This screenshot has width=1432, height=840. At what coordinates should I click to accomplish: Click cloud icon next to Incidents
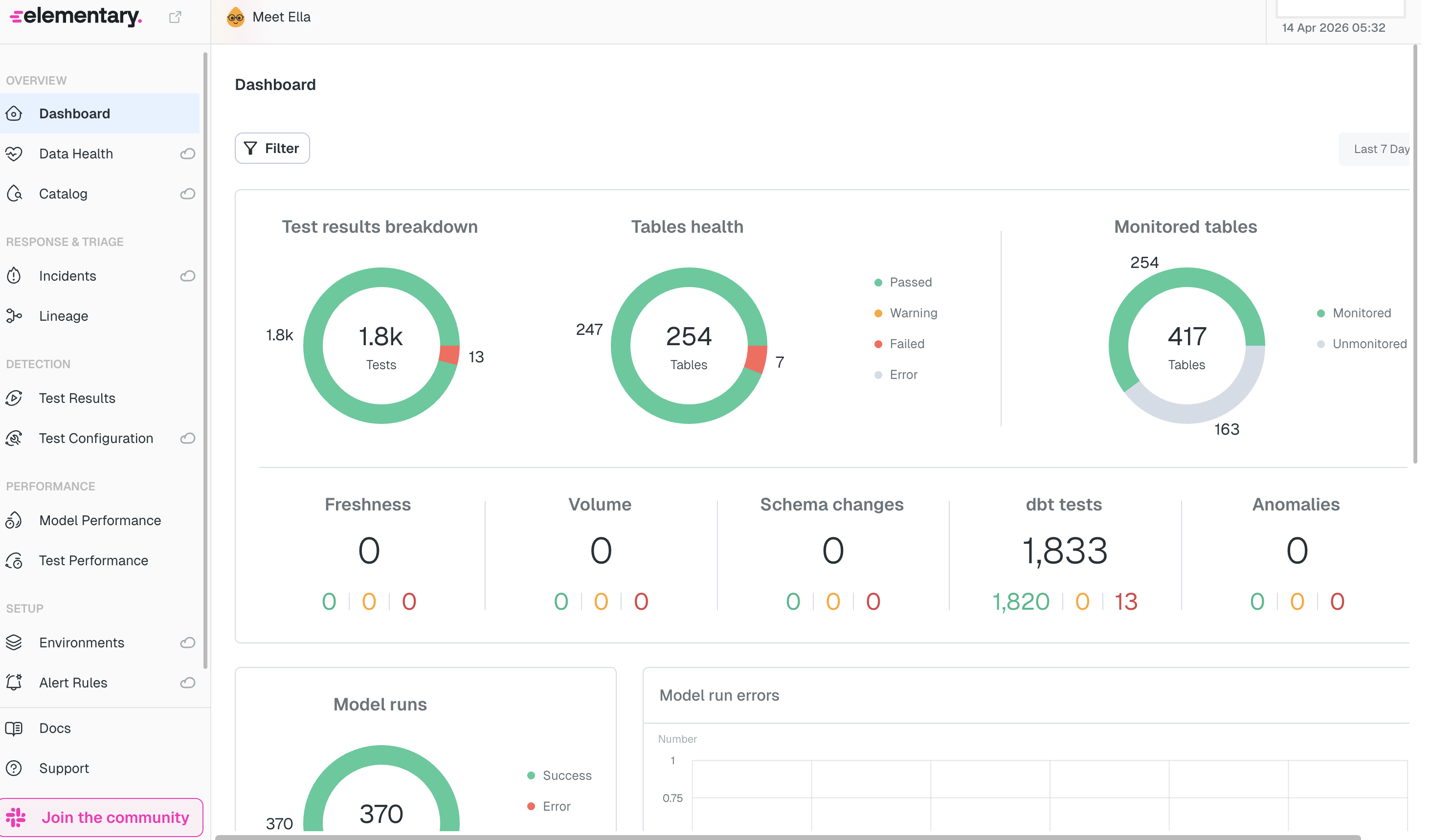(187, 276)
